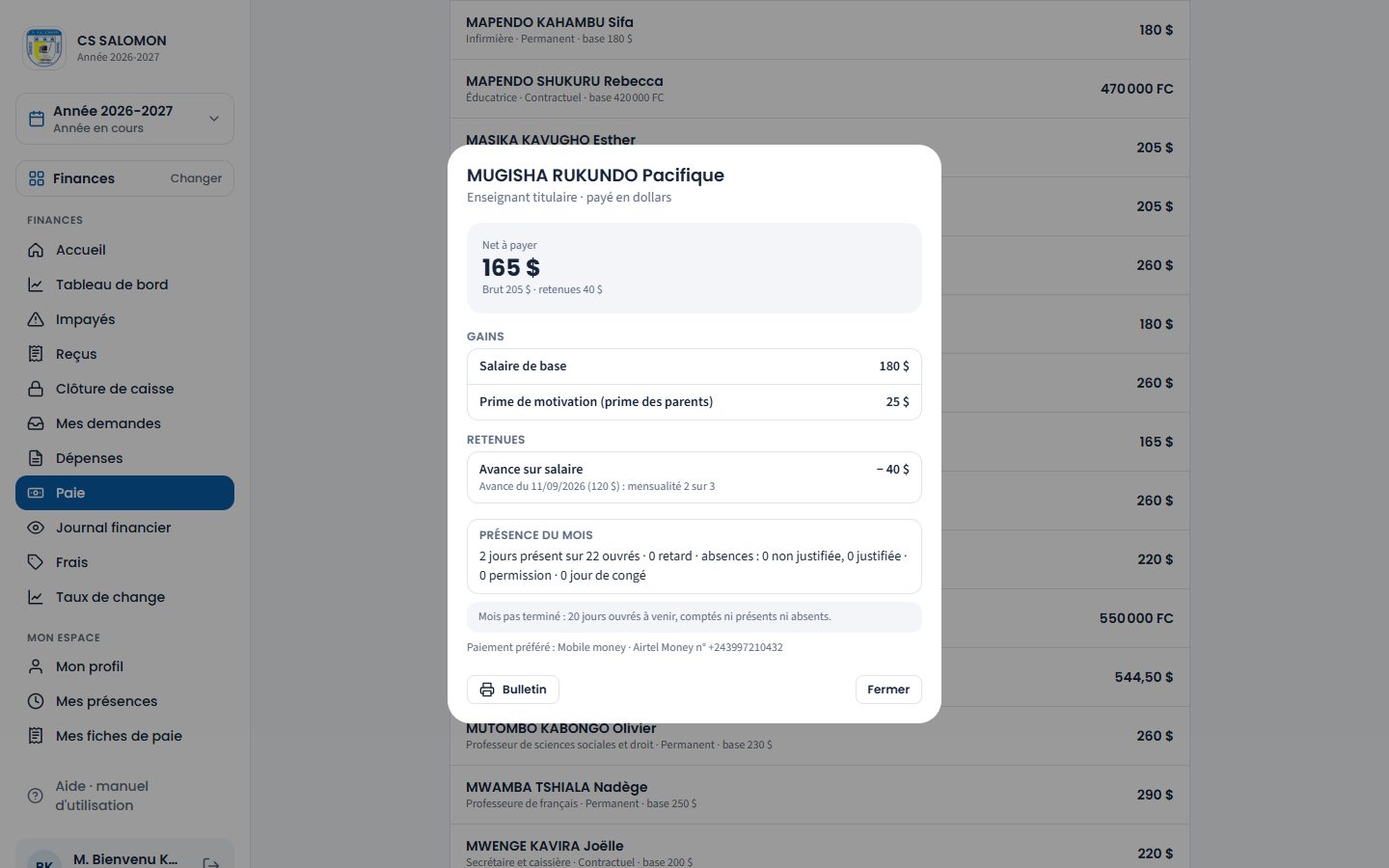
Task: Select Journal financier menu entry
Action: click(124, 528)
